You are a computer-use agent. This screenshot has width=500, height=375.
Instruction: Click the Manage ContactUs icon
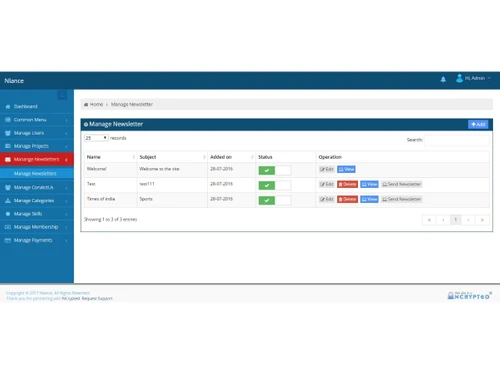pos(8,187)
